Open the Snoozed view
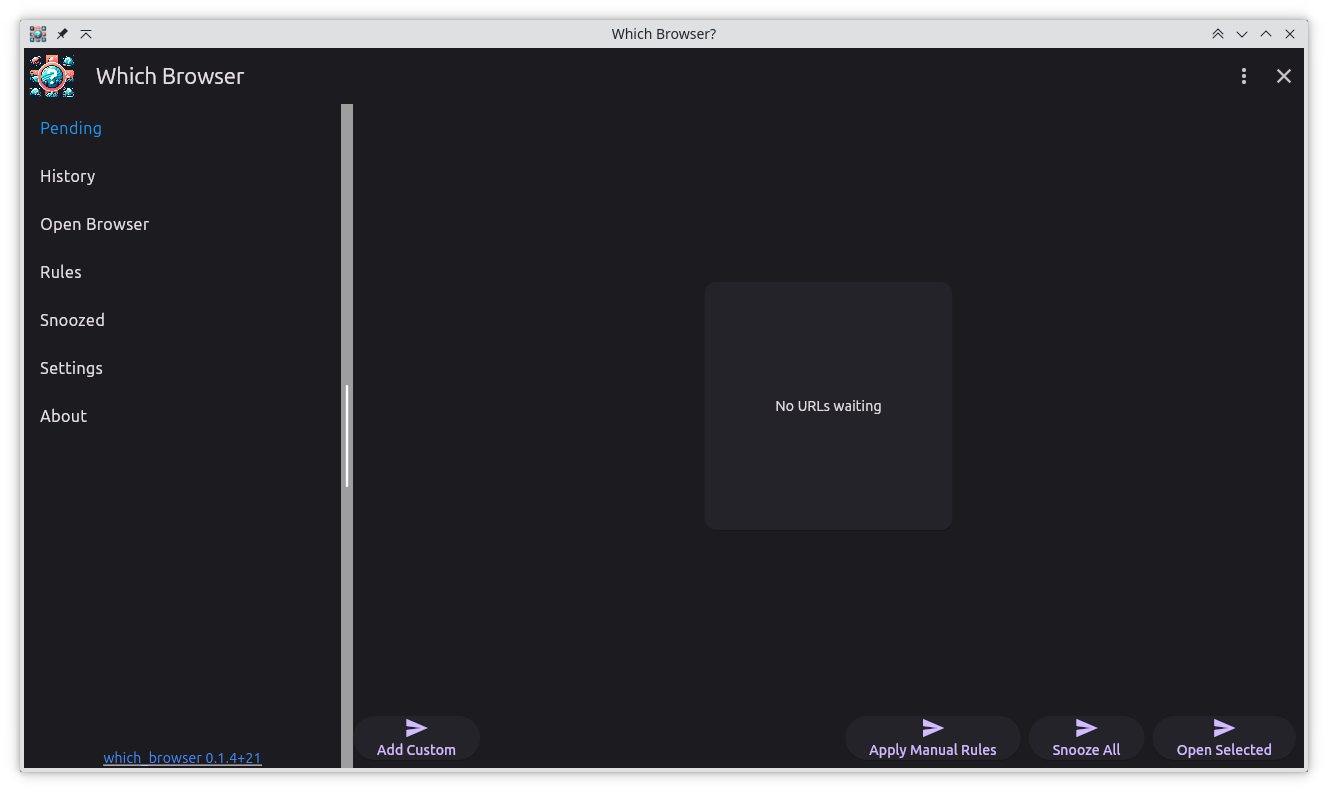1328x792 pixels. 72,320
